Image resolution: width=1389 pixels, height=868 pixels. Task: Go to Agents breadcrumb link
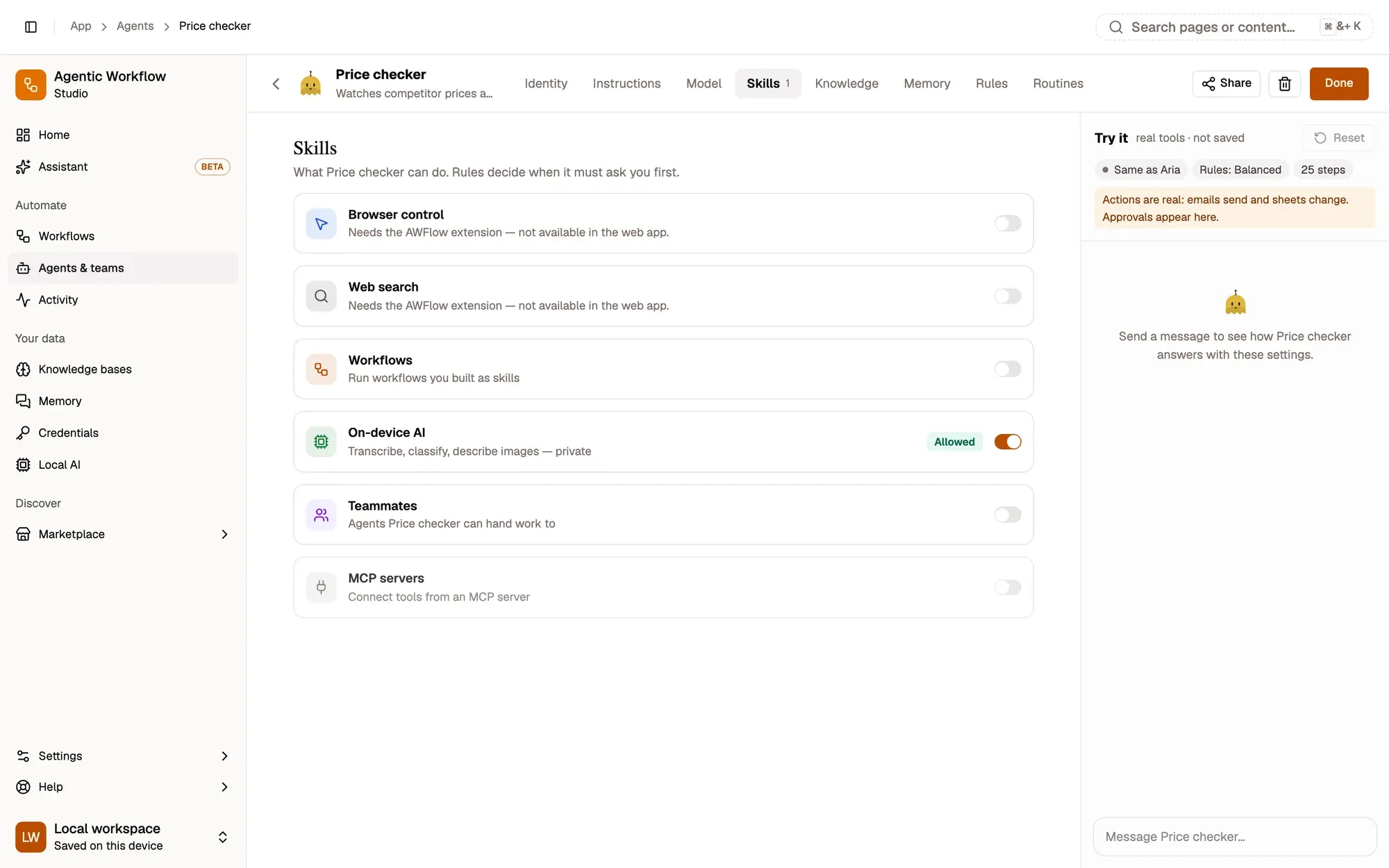click(135, 26)
